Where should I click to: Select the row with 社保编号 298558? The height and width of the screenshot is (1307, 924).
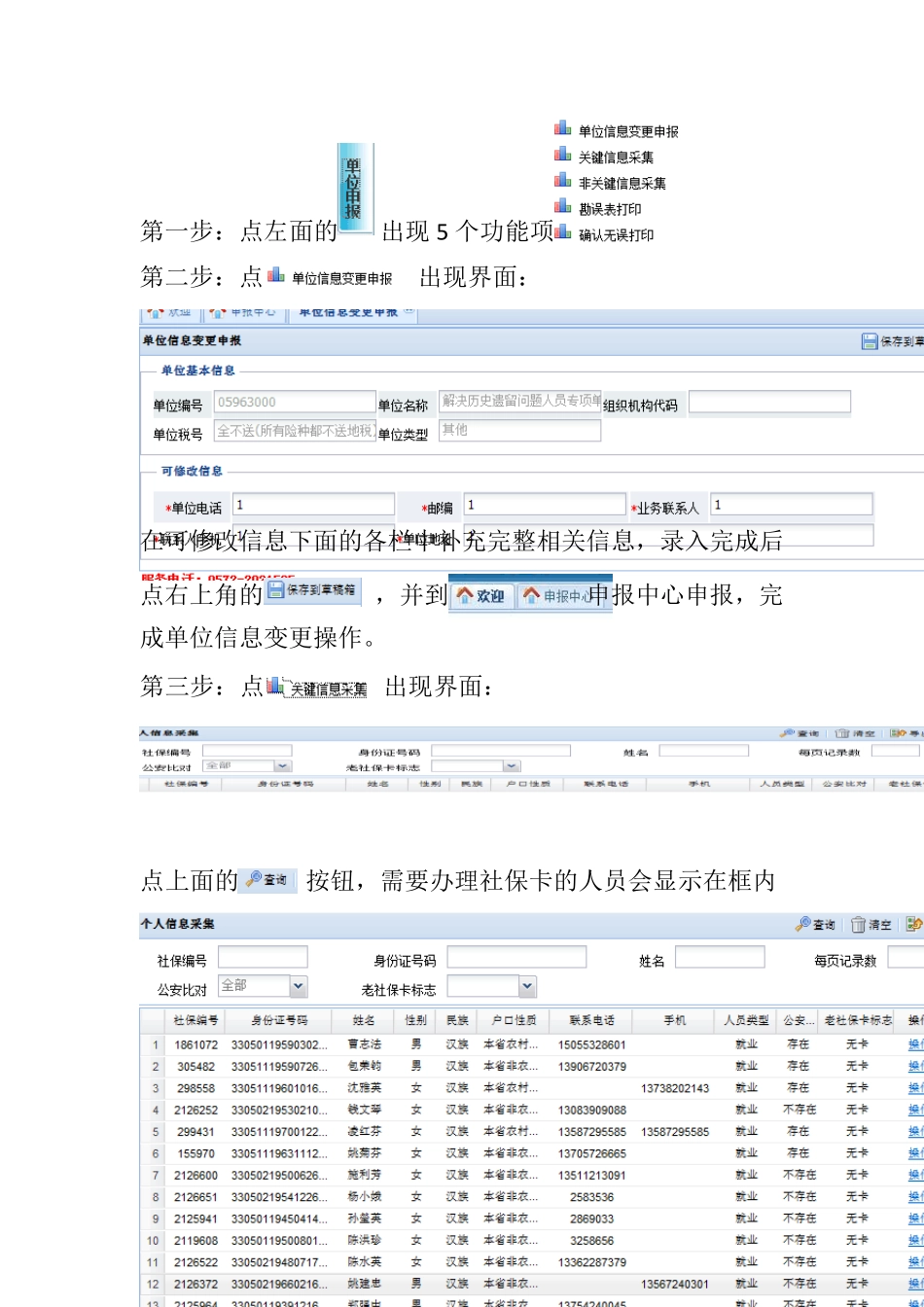pyautogui.click(x=531, y=1088)
